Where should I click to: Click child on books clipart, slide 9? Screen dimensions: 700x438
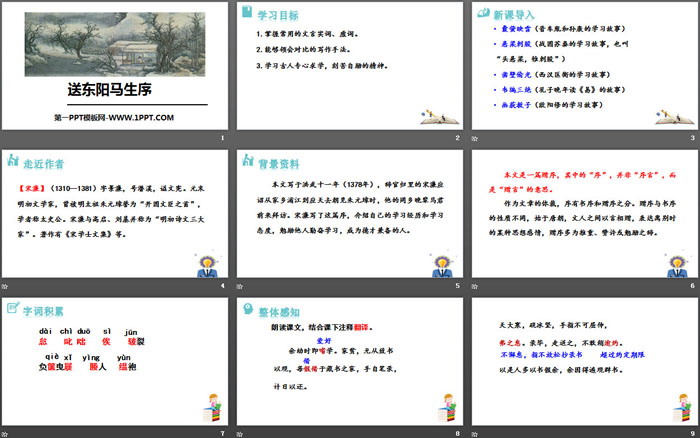(x=683, y=408)
